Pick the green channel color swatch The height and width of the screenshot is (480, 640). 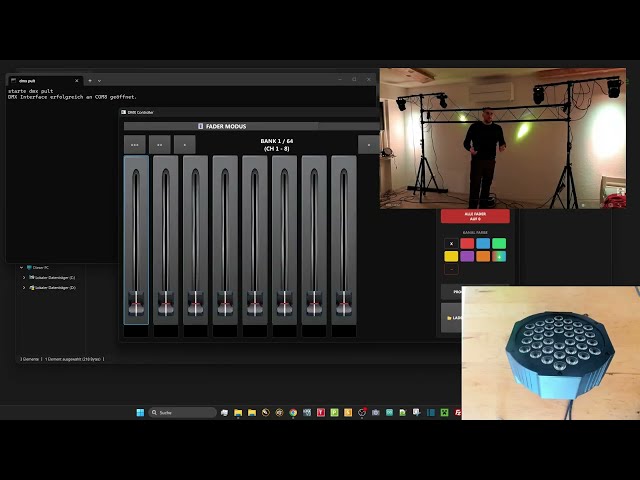(x=499, y=244)
